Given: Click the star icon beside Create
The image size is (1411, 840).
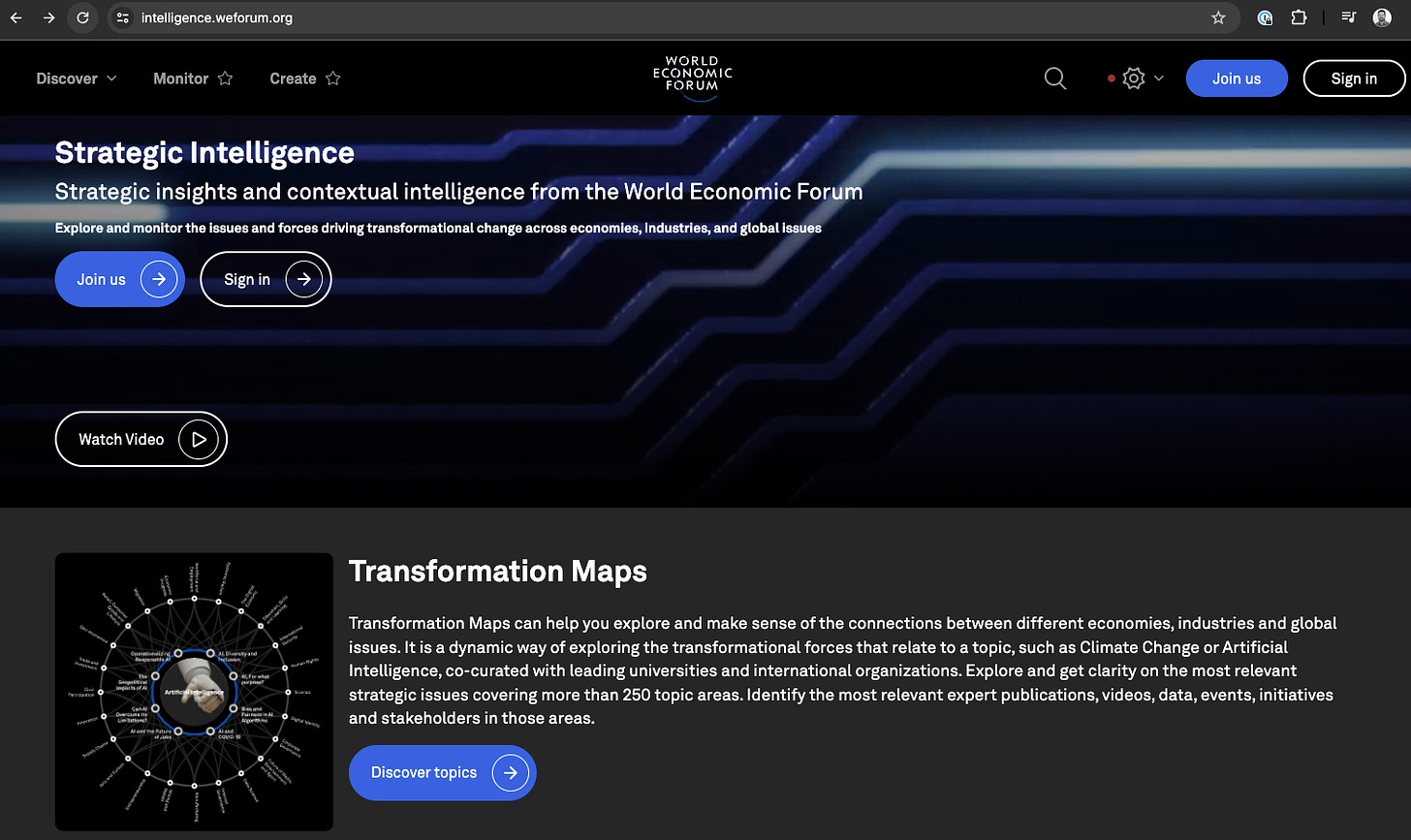Looking at the screenshot, I should (332, 78).
